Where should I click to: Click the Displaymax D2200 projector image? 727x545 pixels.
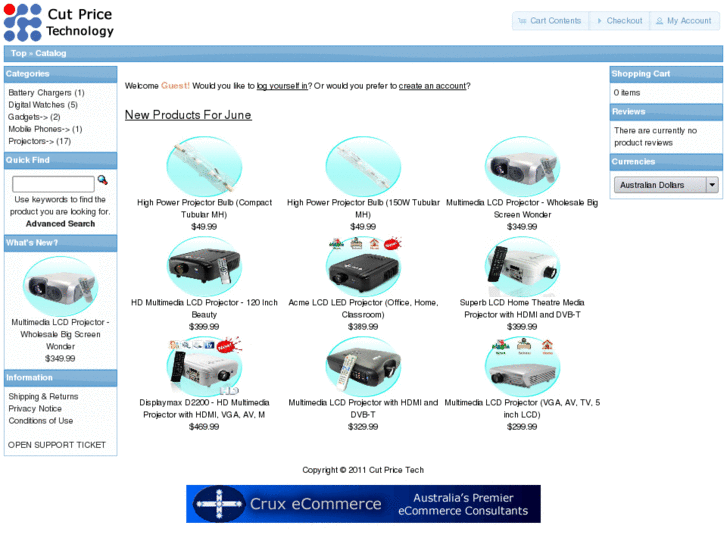(204, 366)
